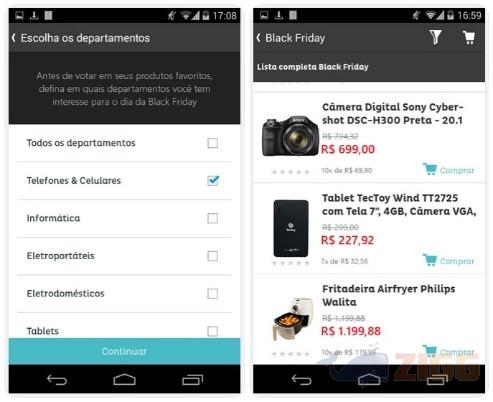Screen dimensions: 493x402
Task: Click Comprar for the TecToy Wind tablet
Action: coord(448,260)
